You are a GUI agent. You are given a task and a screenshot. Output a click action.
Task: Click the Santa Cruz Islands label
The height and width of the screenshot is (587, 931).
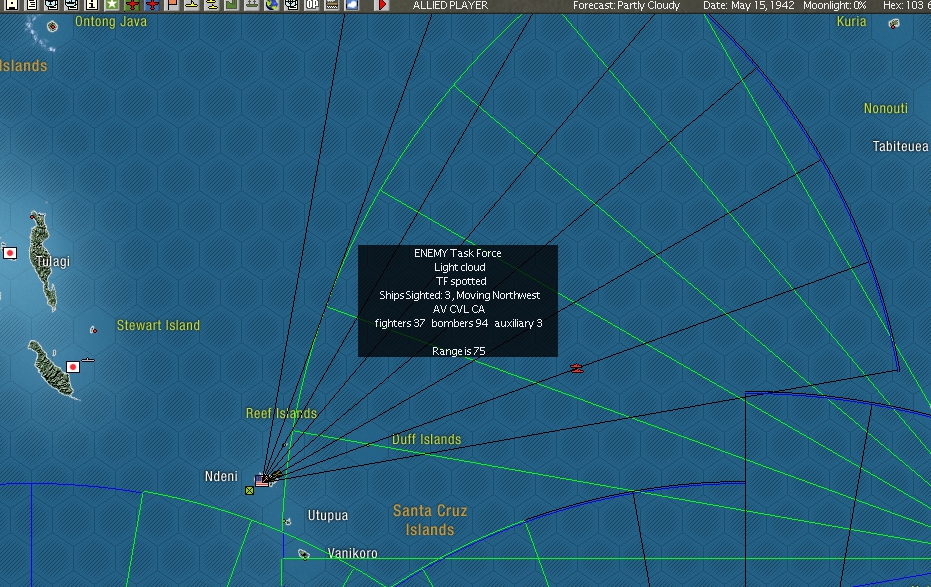point(430,520)
